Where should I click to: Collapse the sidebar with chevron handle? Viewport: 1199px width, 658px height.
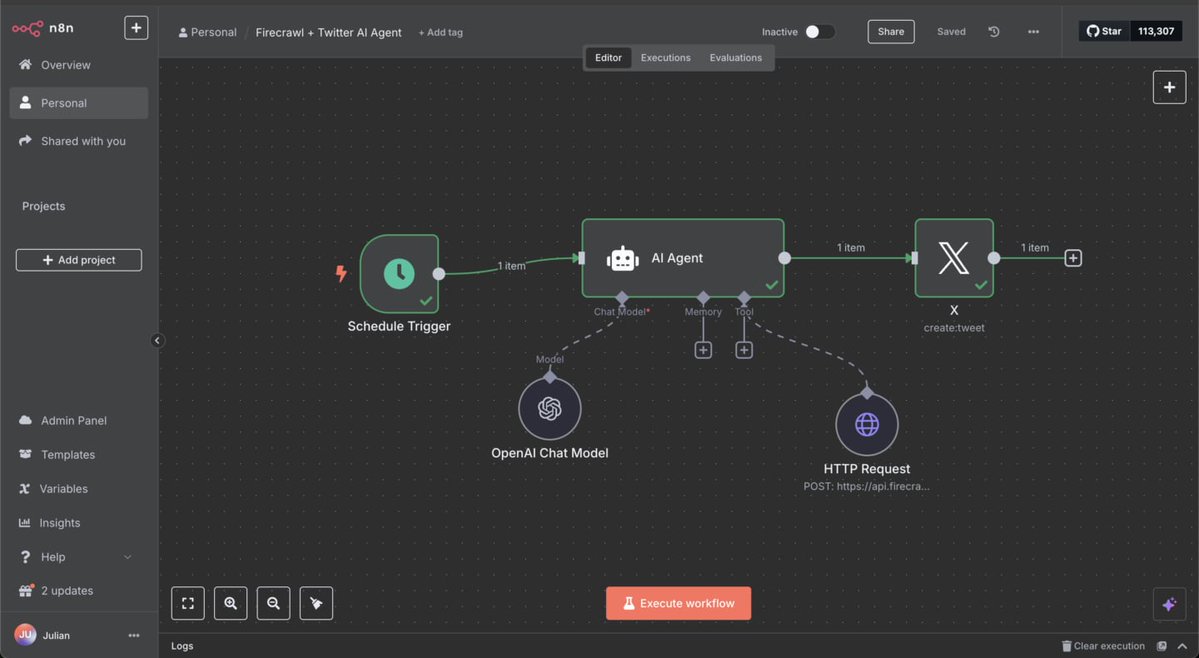(x=157, y=341)
